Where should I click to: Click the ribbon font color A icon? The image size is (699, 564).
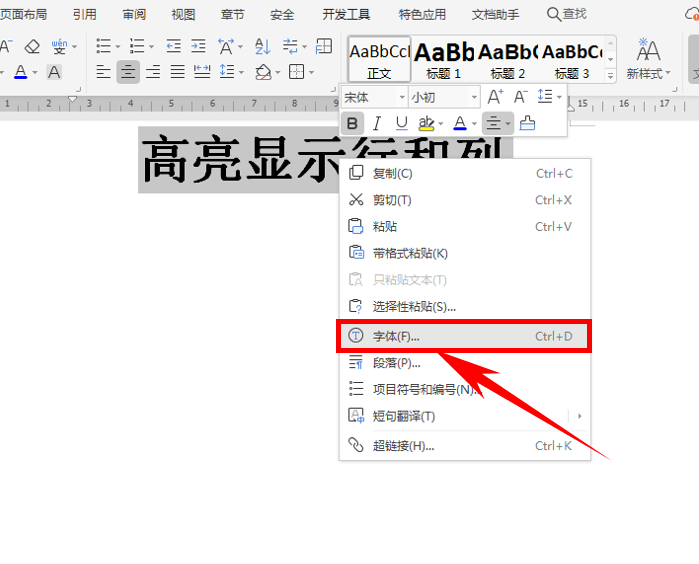click(21, 72)
